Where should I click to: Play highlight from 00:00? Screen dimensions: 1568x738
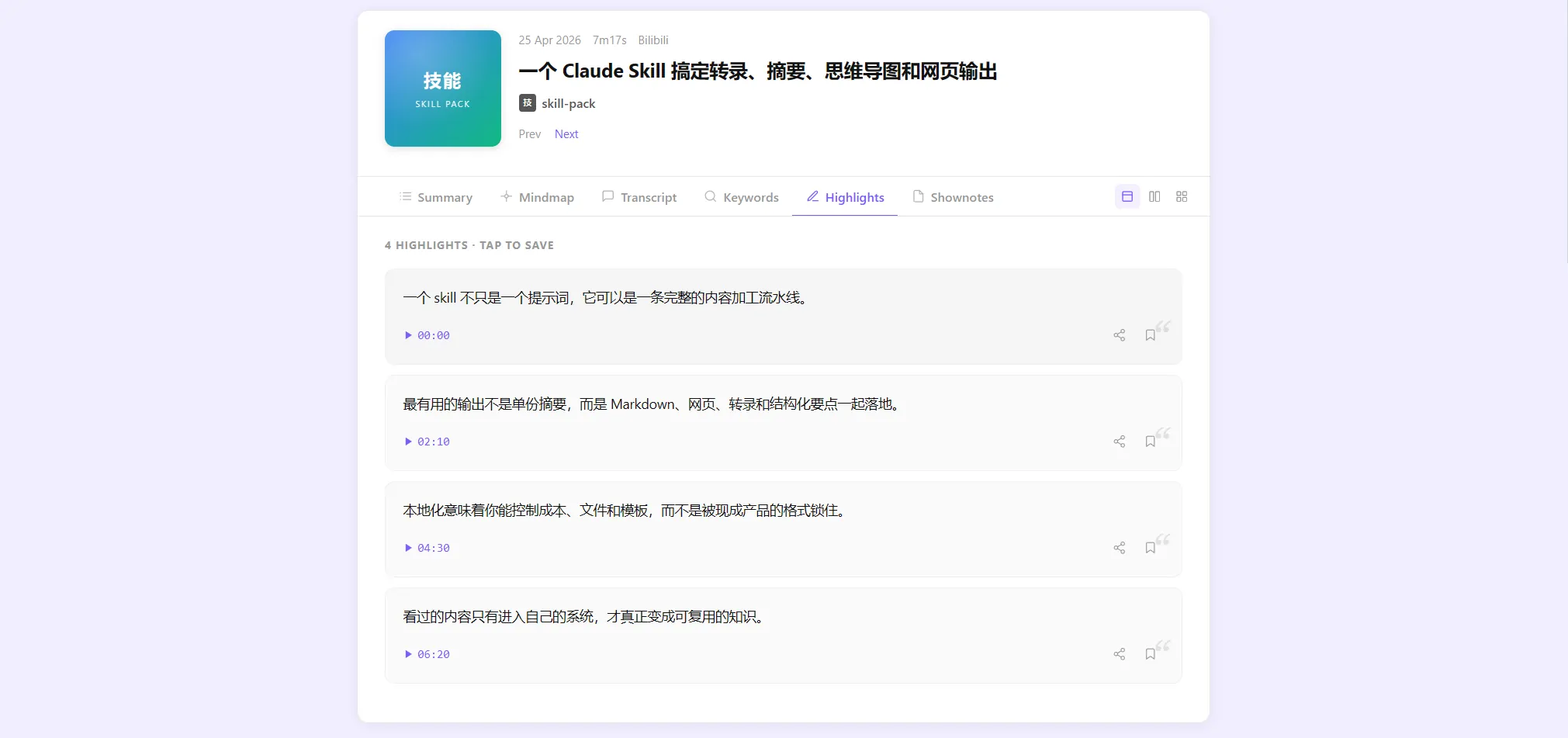pos(427,335)
